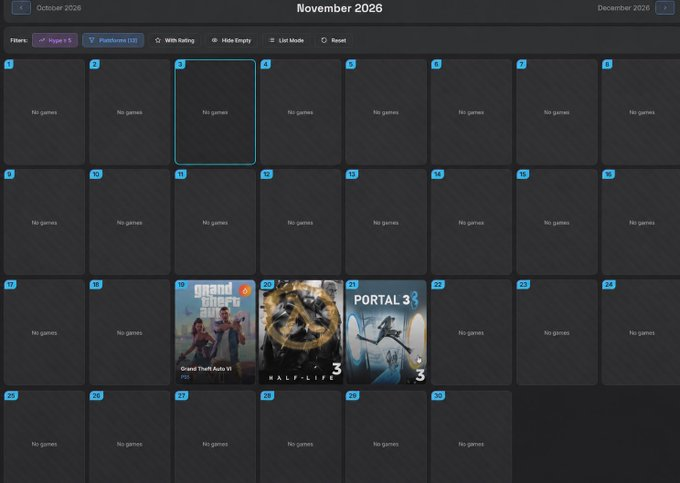Select day 5 cell
Screen dimensions: 680x483
(x=386, y=112)
